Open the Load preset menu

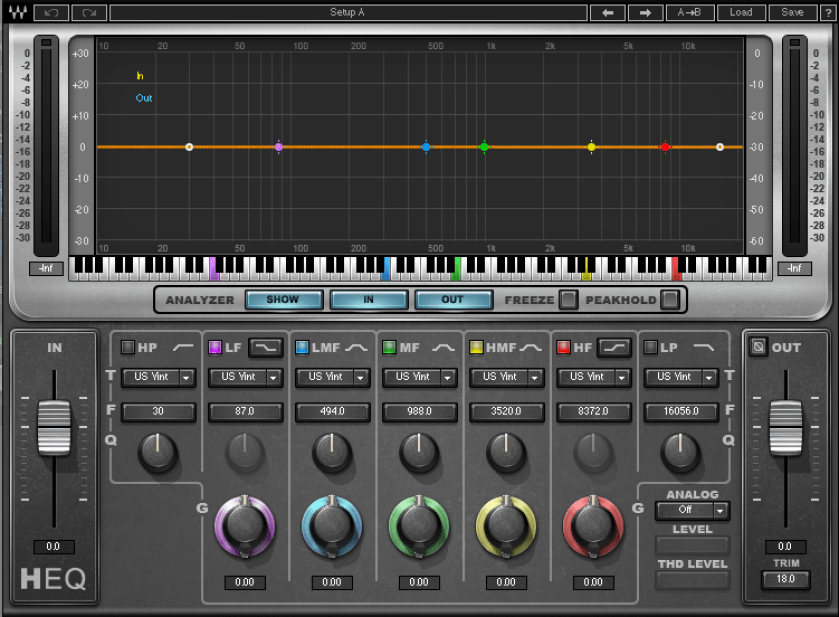tap(741, 13)
